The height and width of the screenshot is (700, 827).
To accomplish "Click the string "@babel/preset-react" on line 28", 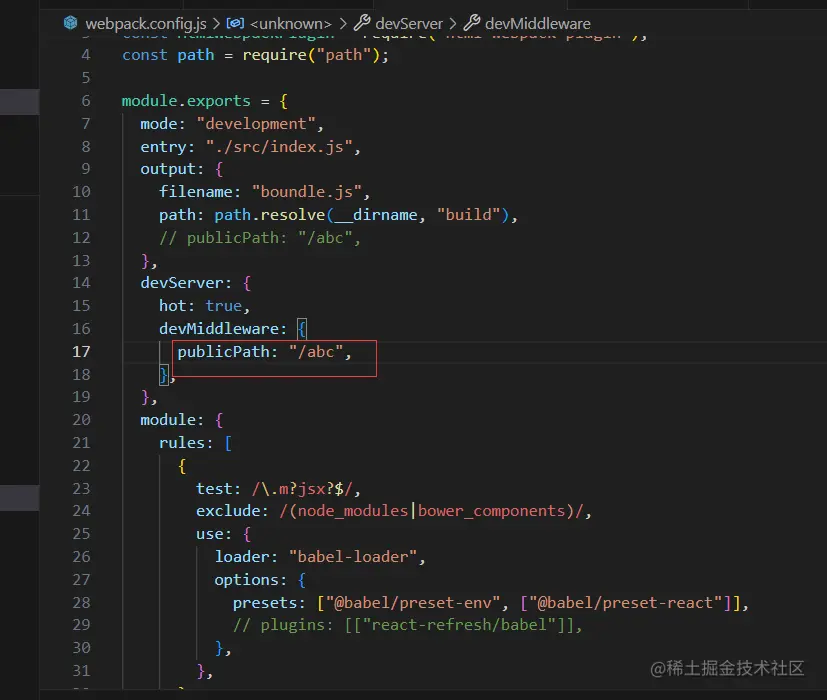I will click(626, 603).
